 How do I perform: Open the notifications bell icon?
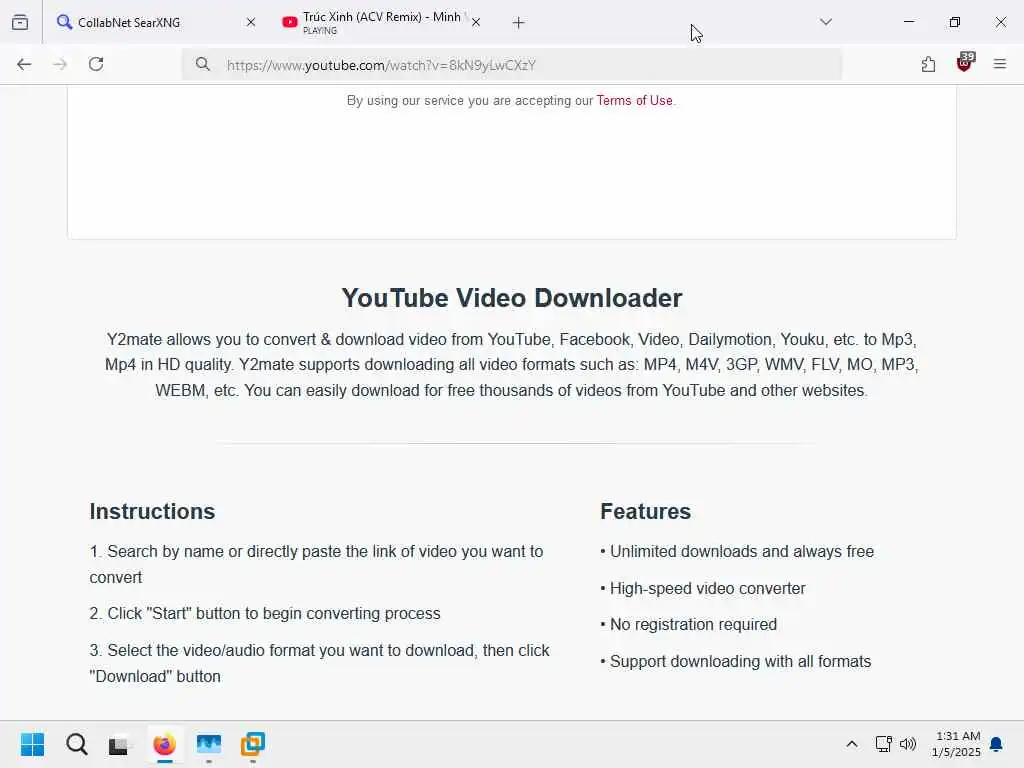tap(997, 744)
